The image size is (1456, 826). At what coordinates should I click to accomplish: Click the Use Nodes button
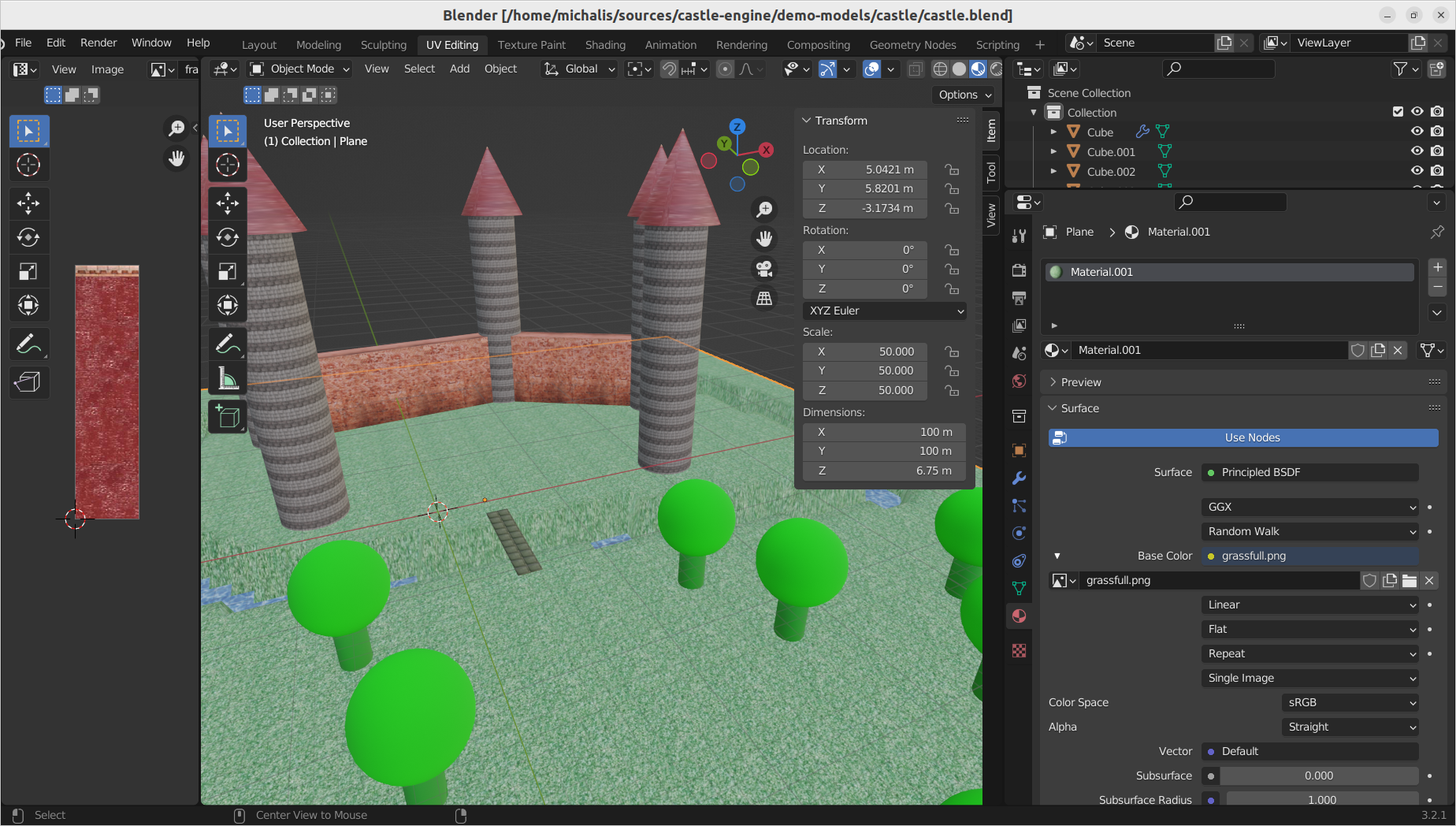(1251, 437)
